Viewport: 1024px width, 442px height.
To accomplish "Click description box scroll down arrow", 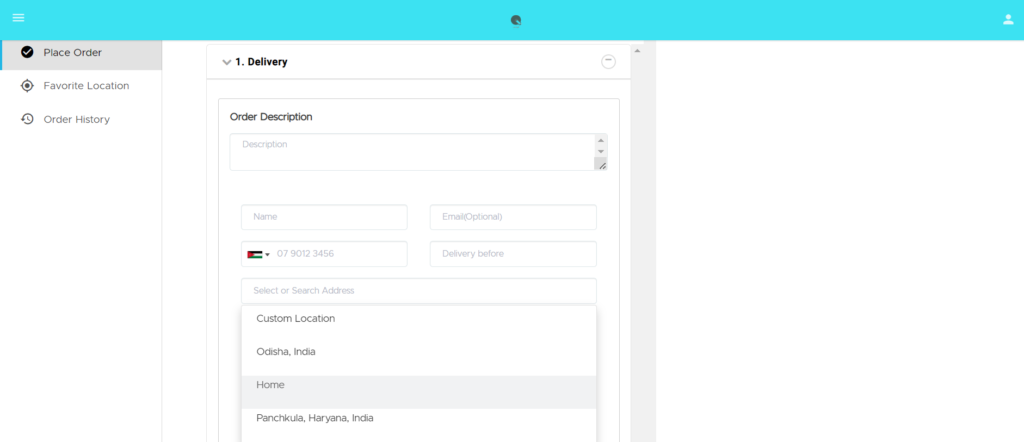I will pyautogui.click(x=601, y=151).
